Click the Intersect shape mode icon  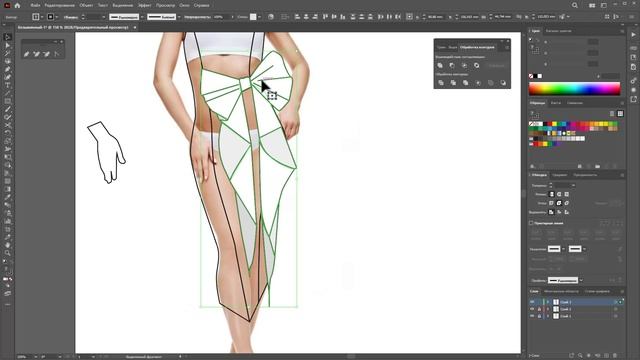[x=464, y=65]
